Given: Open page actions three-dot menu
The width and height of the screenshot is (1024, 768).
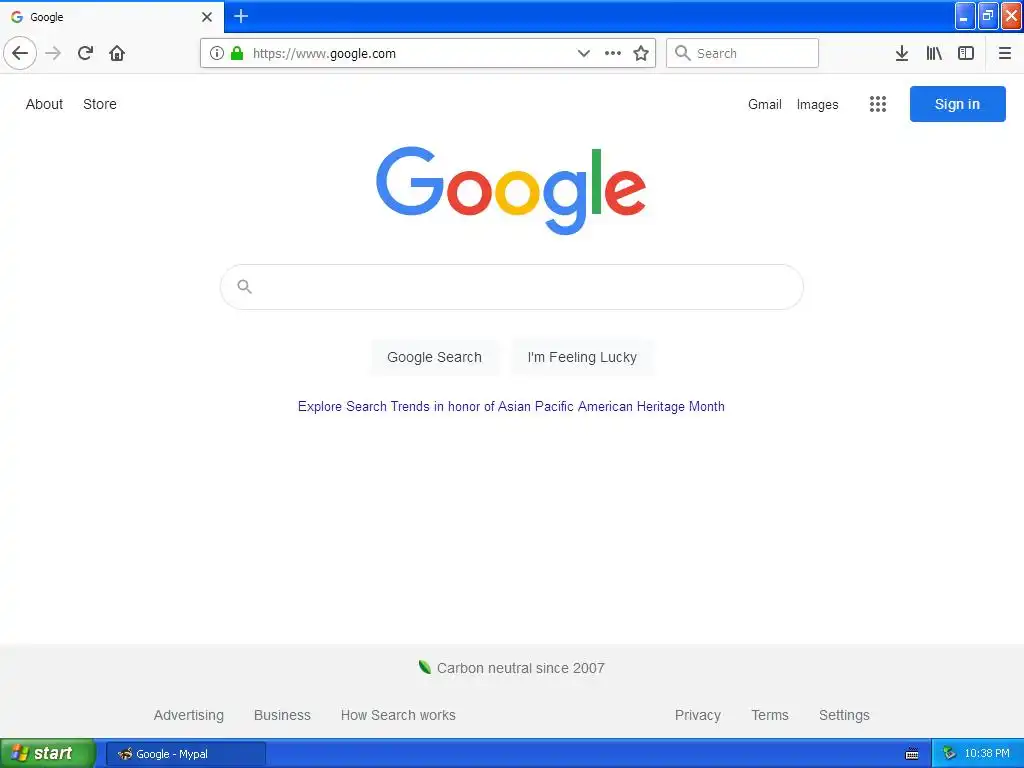Looking at the screenshot, I should point(613,53).
